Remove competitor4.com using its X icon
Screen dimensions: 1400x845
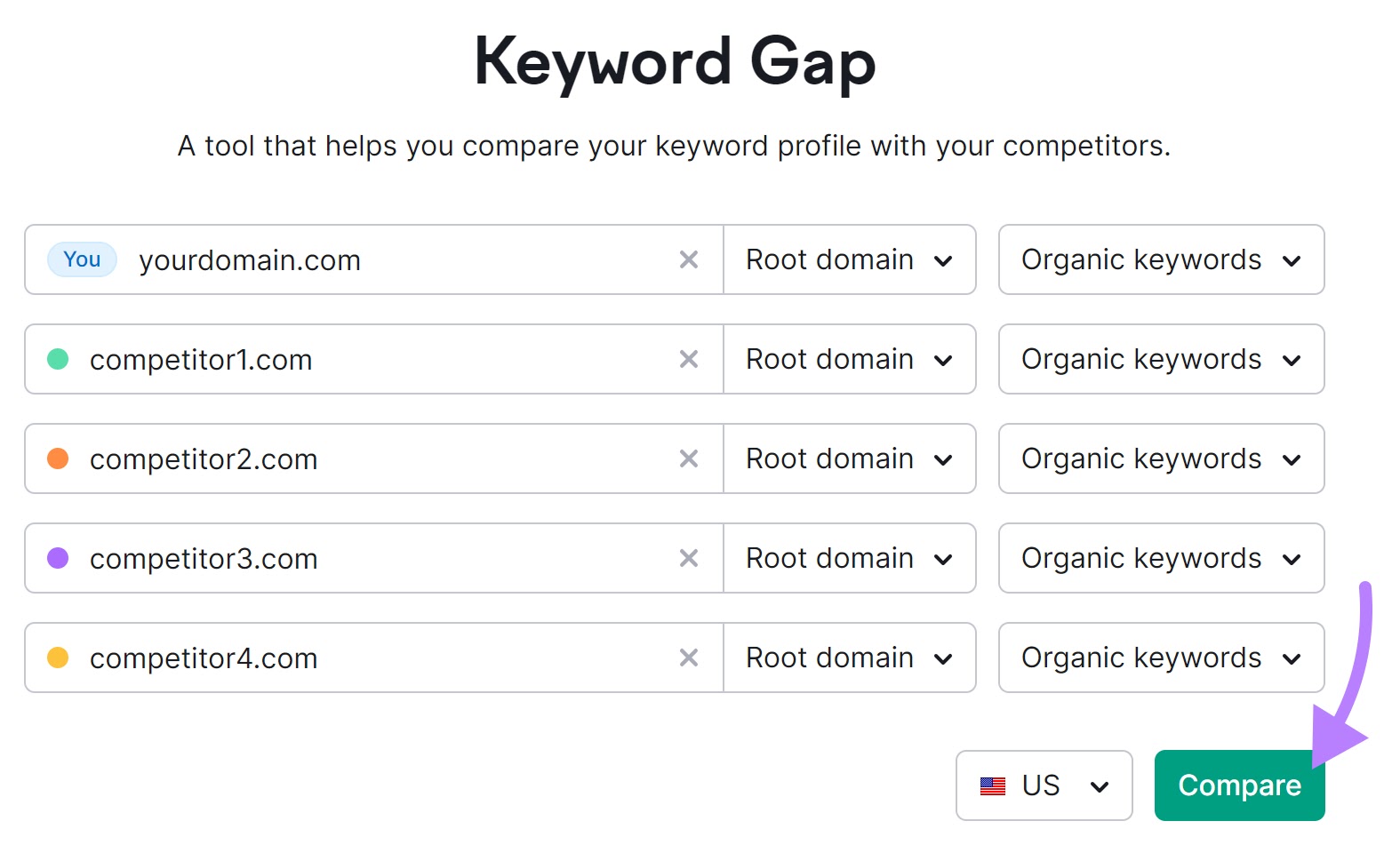(689, 658)
